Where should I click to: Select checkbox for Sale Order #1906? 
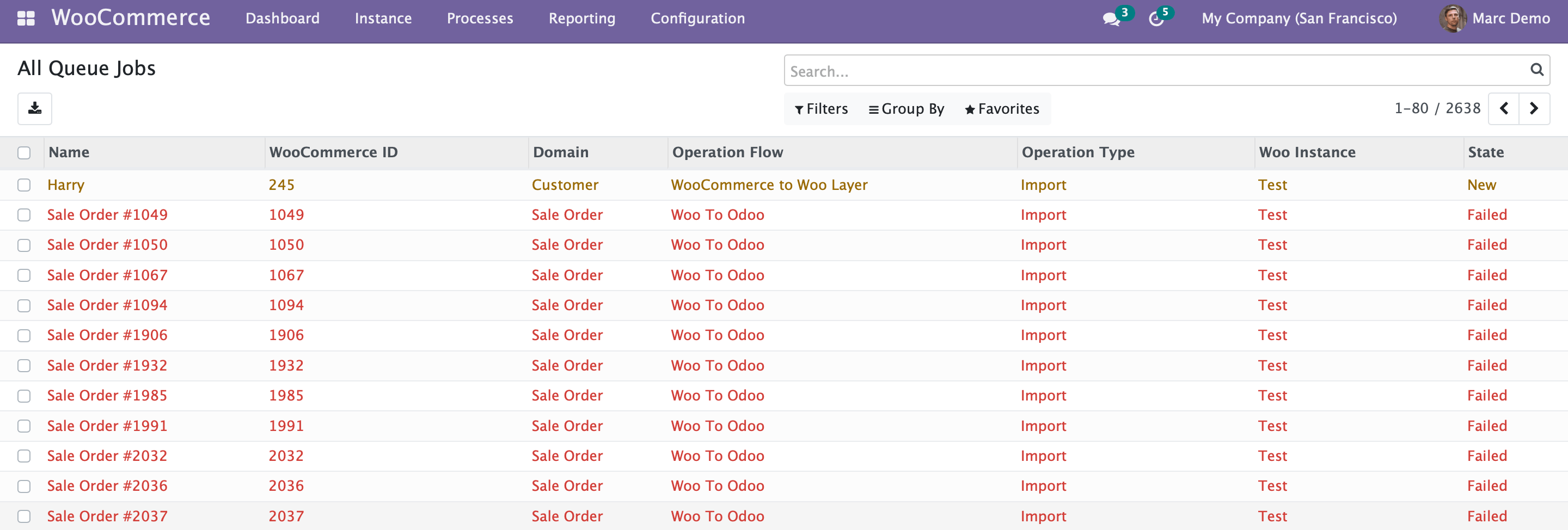point(24,335)
